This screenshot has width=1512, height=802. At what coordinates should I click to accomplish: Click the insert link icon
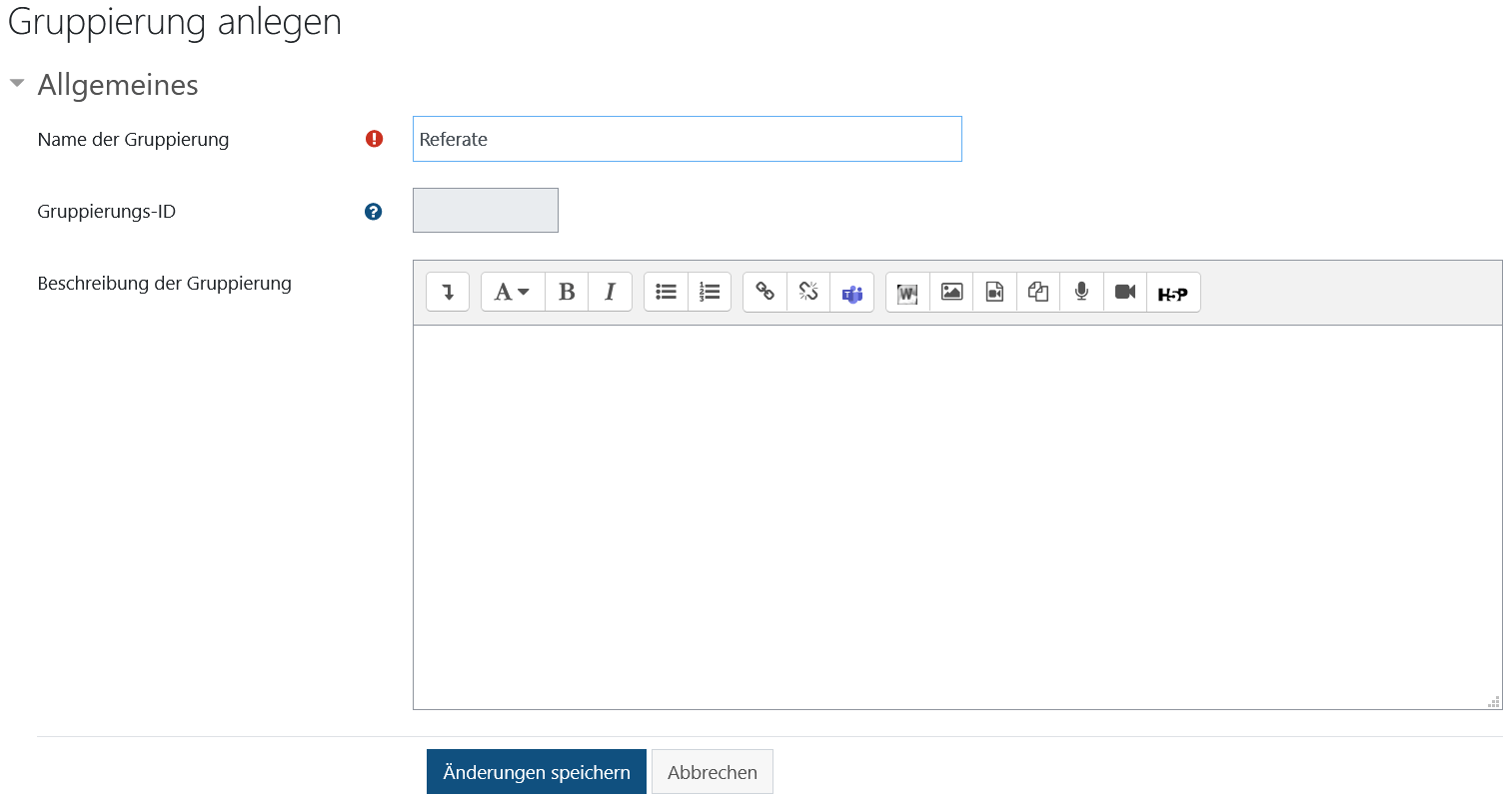[764, 292]
